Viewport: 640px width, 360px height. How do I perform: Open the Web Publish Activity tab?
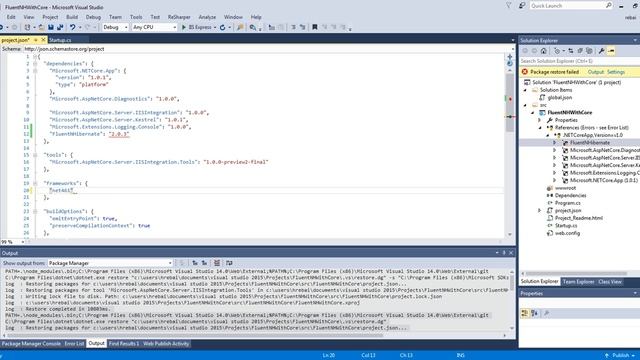pyautogui.click(x=166, y=344)
